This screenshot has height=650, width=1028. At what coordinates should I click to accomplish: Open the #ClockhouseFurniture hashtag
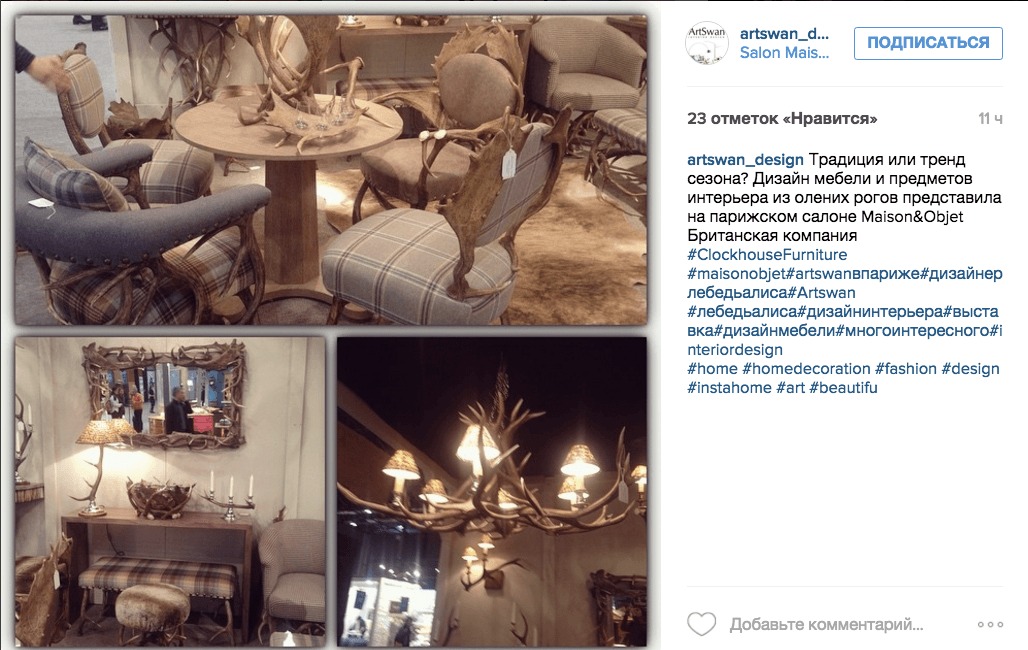(x=767, y=254)
